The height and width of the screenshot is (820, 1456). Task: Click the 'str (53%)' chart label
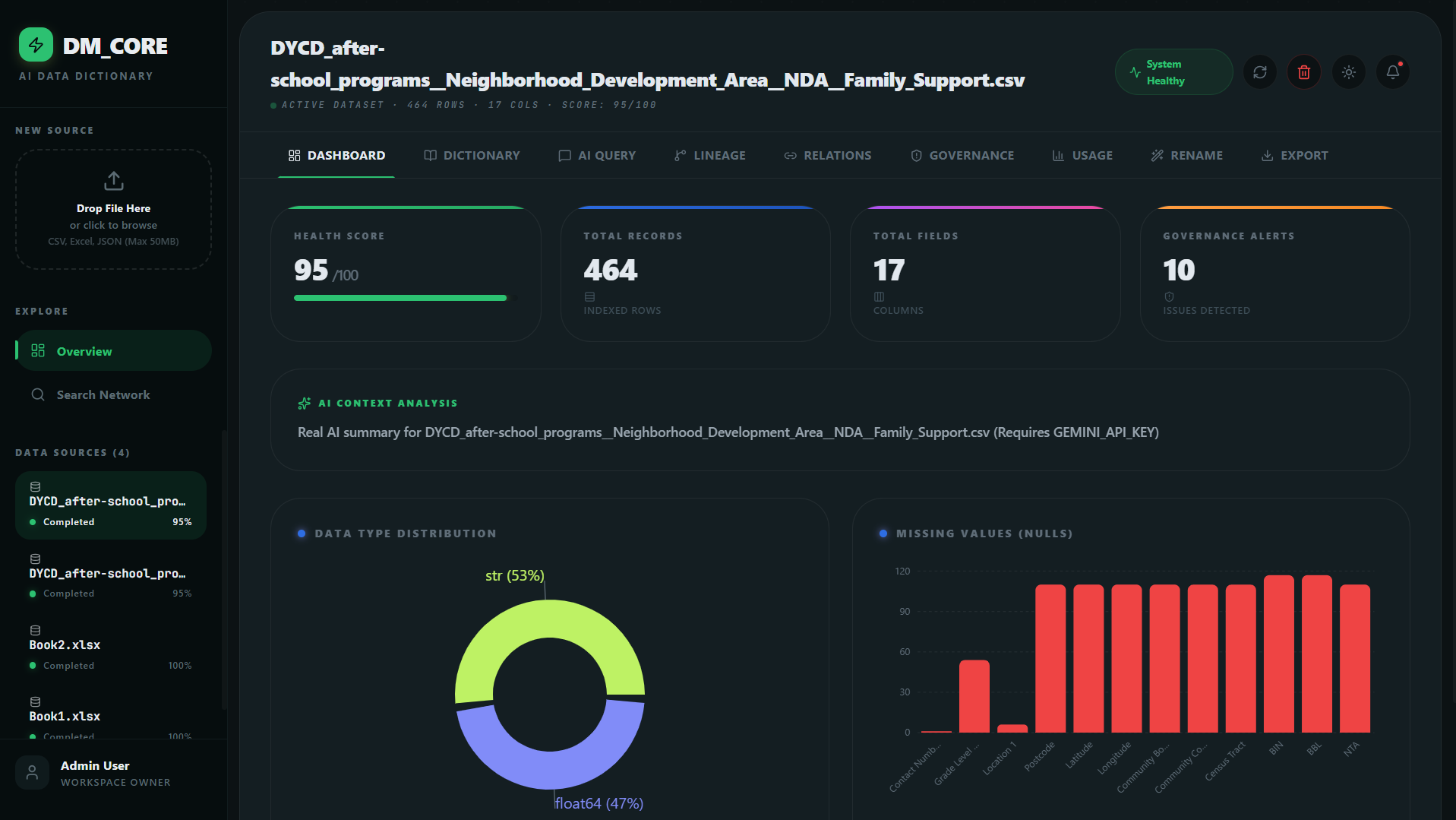pos(515,575)
